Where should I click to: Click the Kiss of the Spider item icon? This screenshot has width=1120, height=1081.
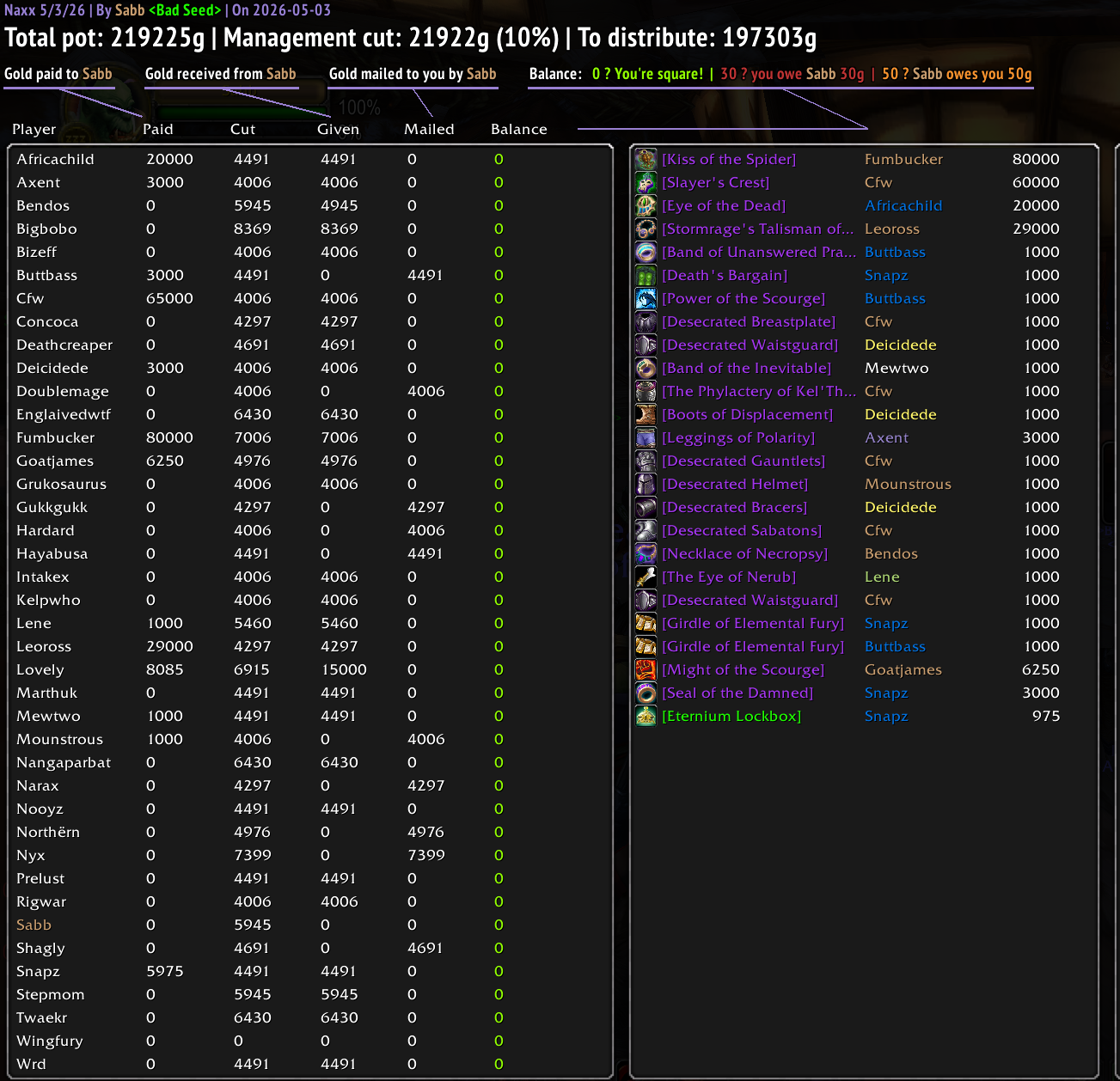(x=646, y=159)
